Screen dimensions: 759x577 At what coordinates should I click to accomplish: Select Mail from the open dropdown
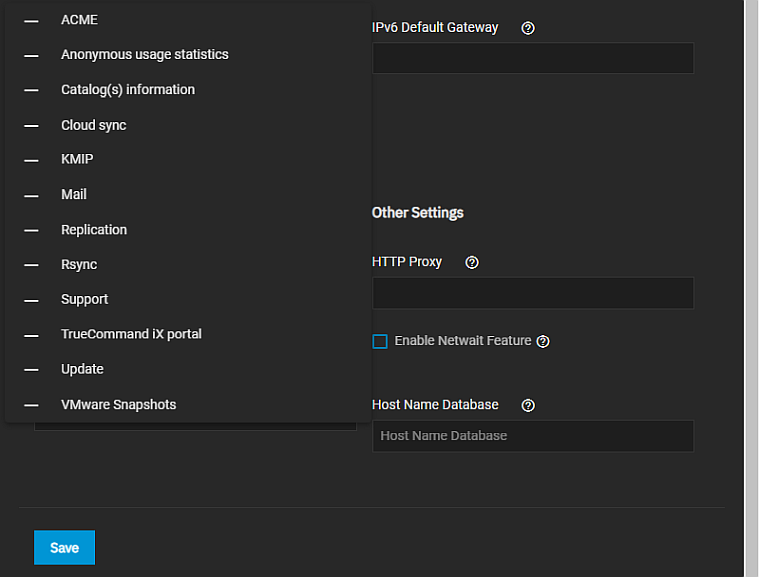74,195
